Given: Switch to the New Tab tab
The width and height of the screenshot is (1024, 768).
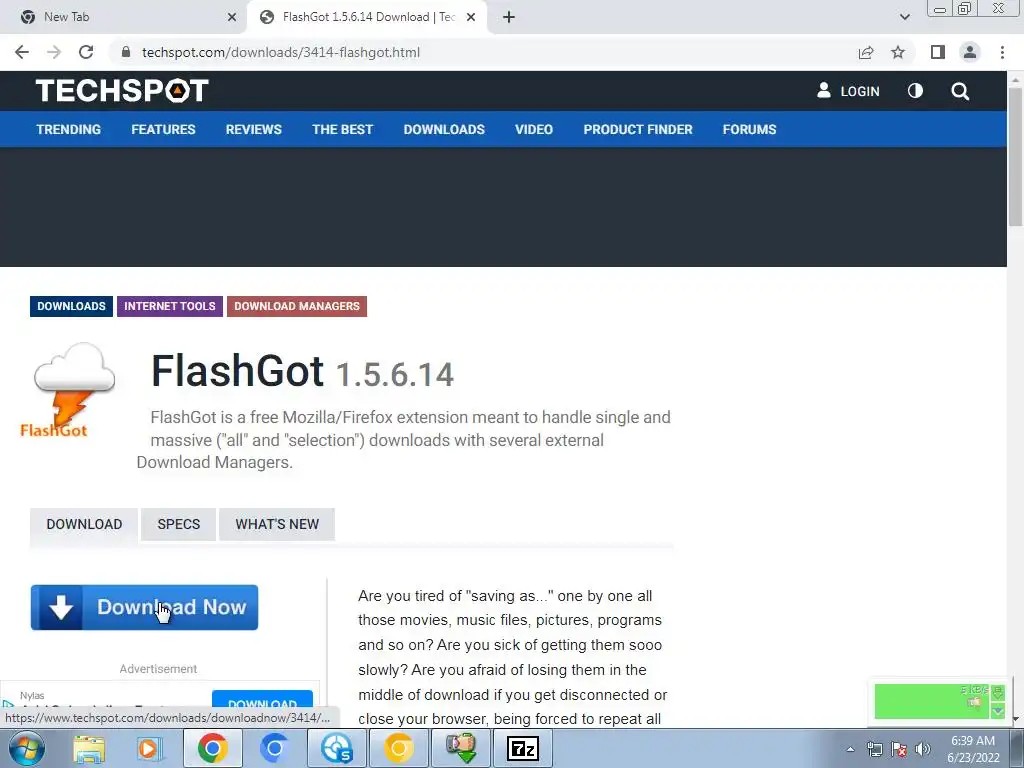Looking at the screenshot, I should tap(124, 17).
